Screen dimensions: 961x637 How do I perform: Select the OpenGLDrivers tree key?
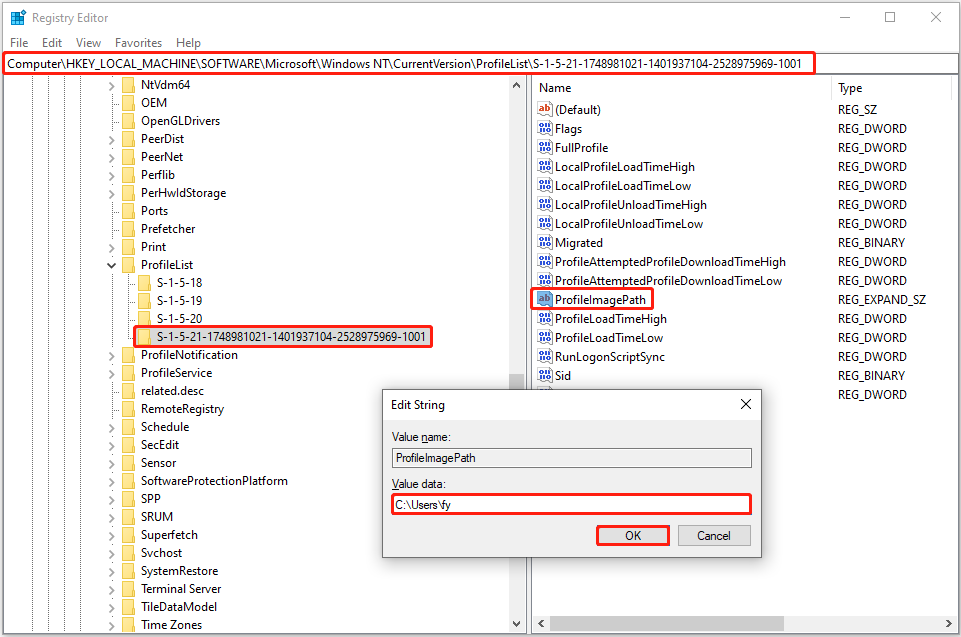coord(180,121)
